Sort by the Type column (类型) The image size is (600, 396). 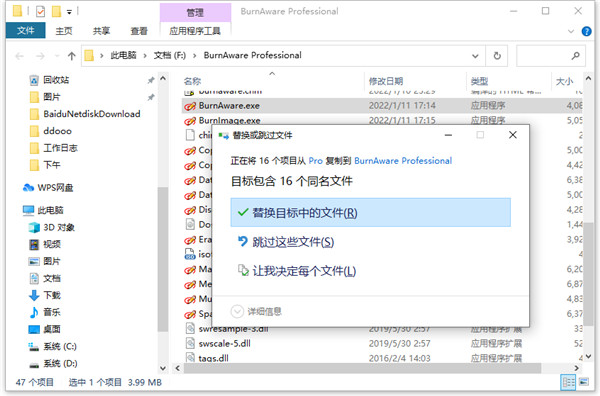click(479, 81)
